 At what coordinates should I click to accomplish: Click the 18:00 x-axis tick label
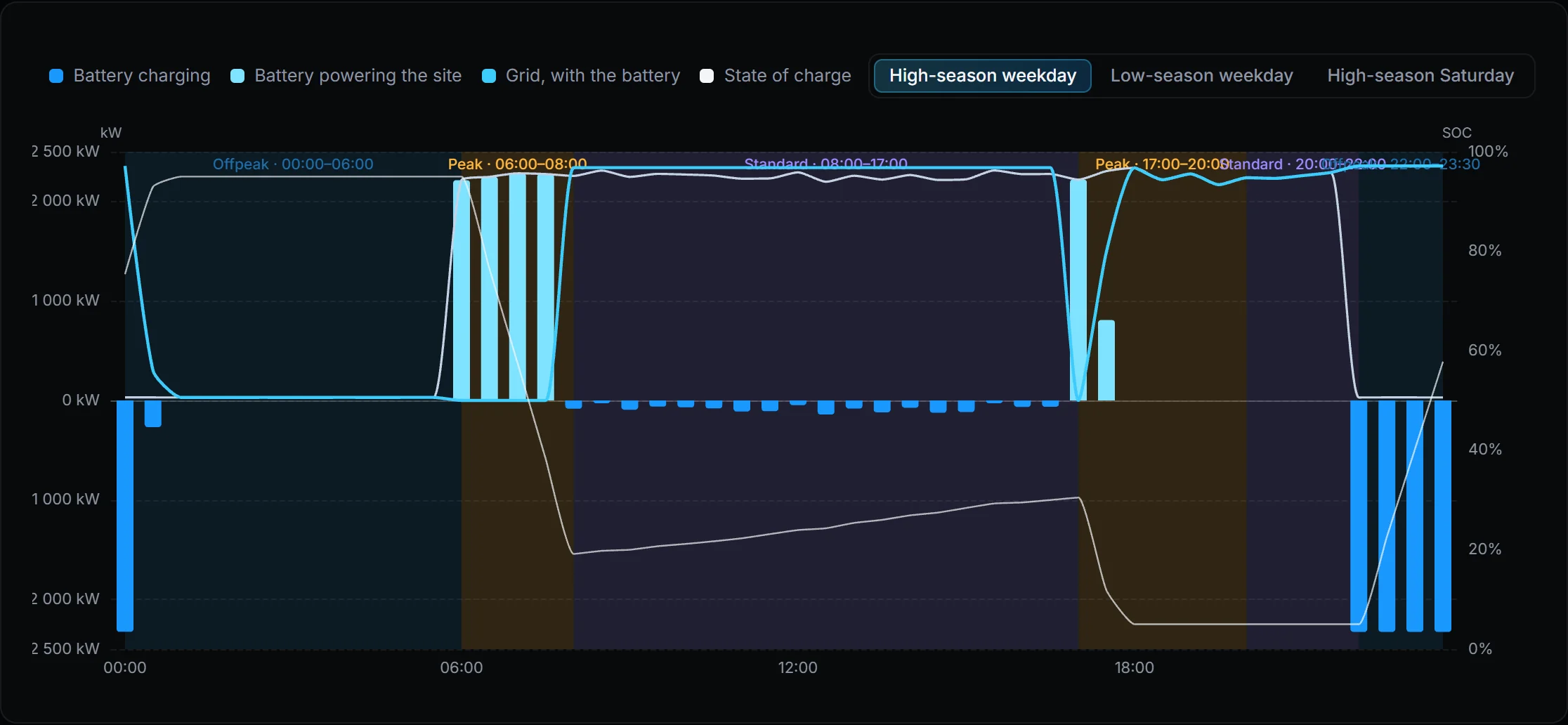[1134, 667]
